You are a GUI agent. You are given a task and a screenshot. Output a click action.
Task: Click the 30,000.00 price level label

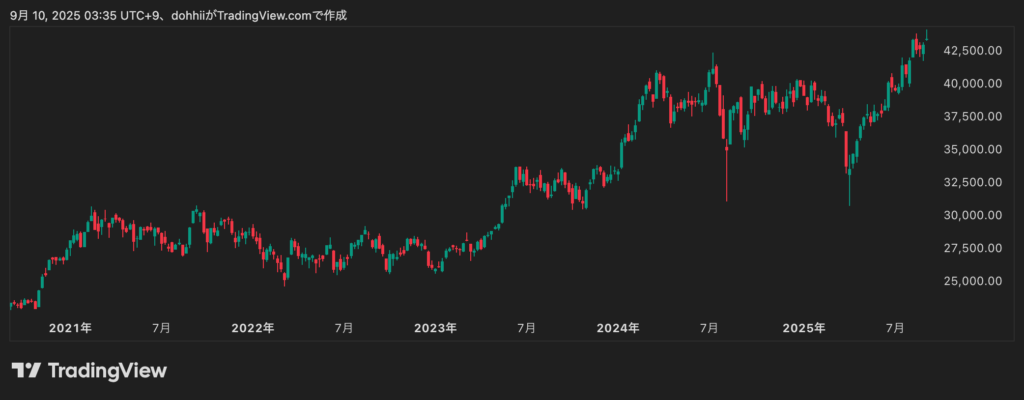973,215
